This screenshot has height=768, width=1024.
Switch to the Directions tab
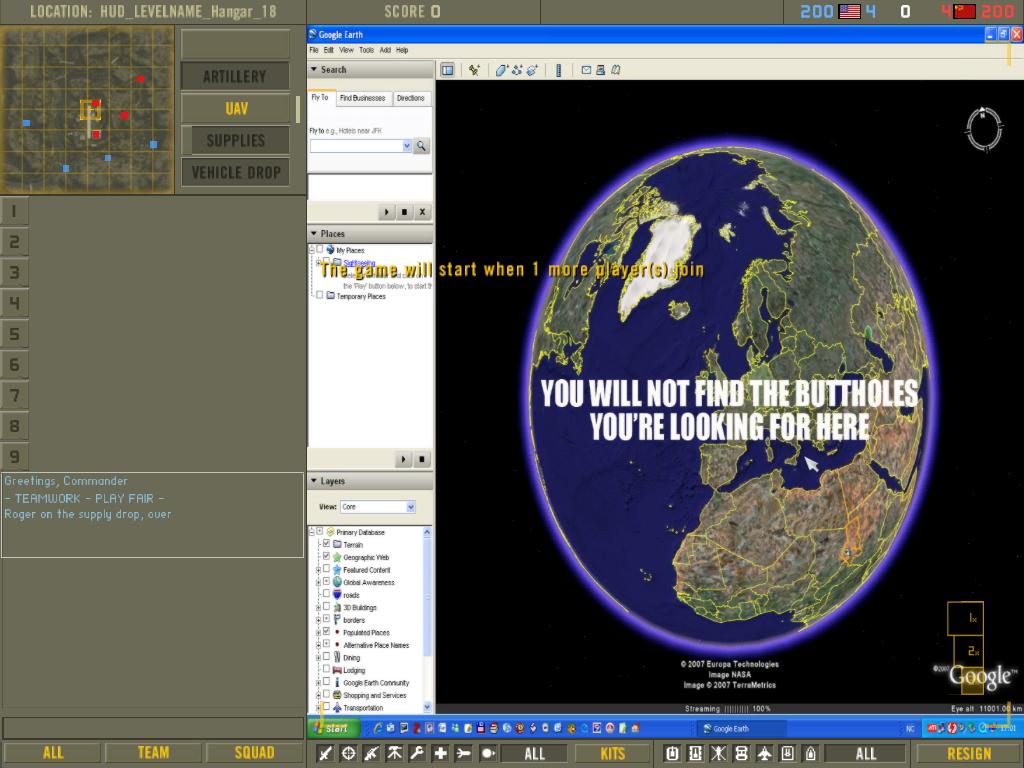(410, 98)
